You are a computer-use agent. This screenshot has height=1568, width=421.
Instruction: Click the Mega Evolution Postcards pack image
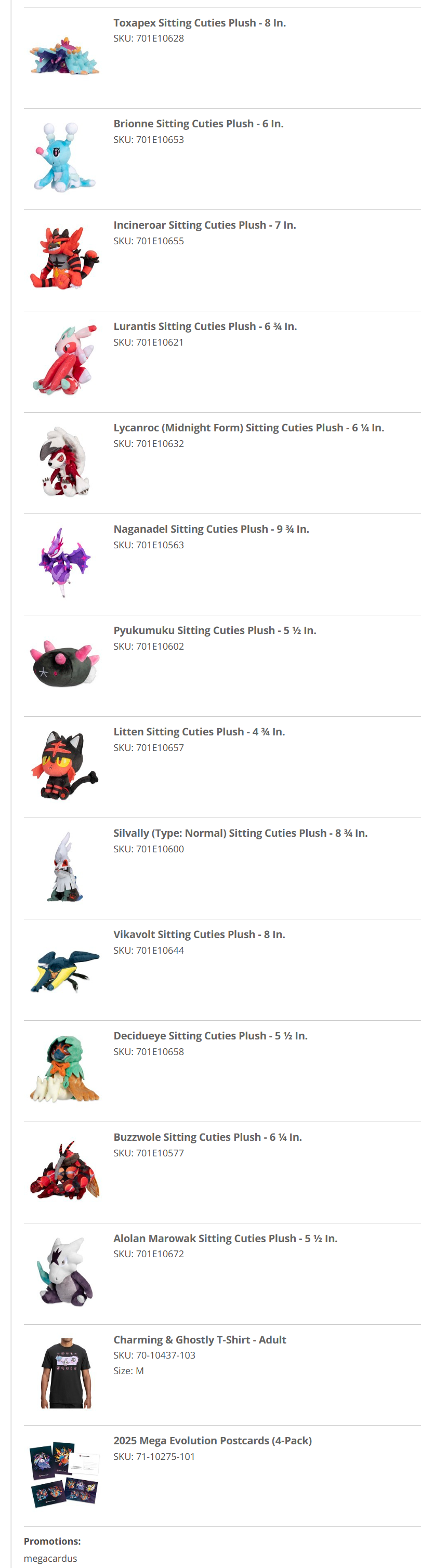click(x=64, y=1474)
